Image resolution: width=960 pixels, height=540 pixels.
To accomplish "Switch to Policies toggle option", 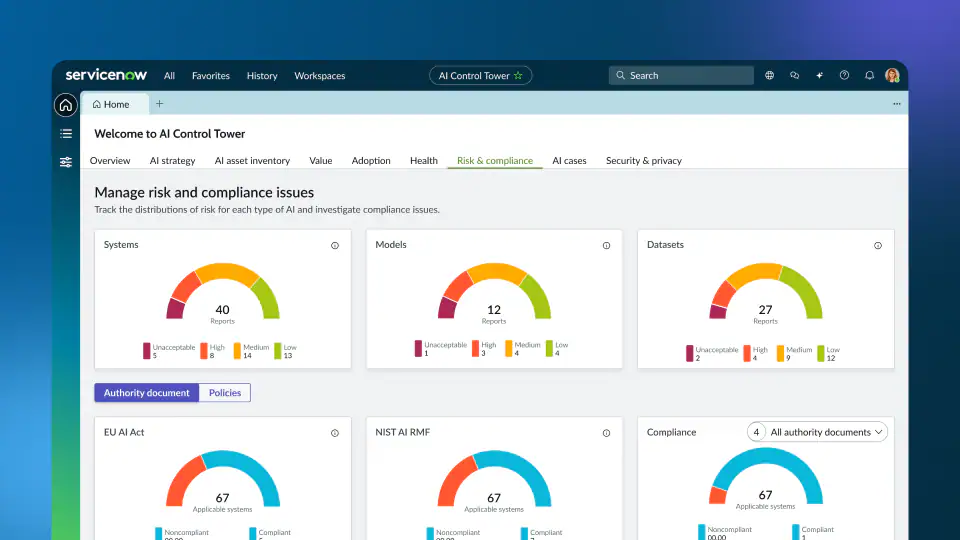I will 225,393.
